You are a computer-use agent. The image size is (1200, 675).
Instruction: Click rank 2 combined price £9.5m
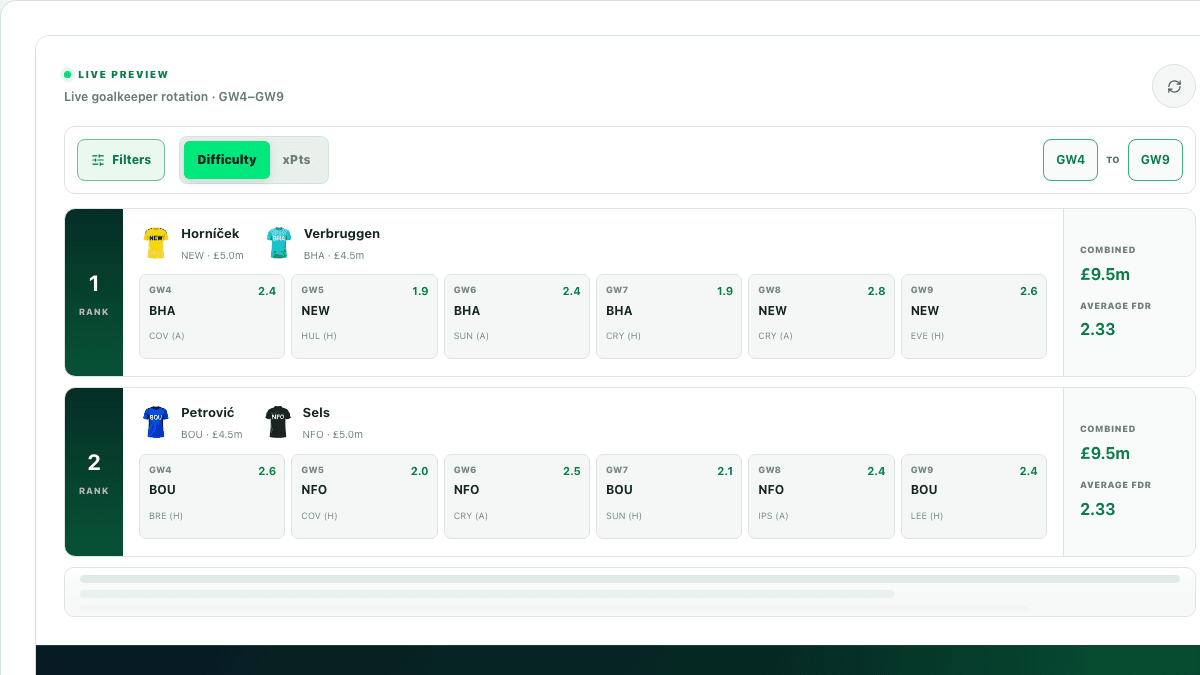1105,453
